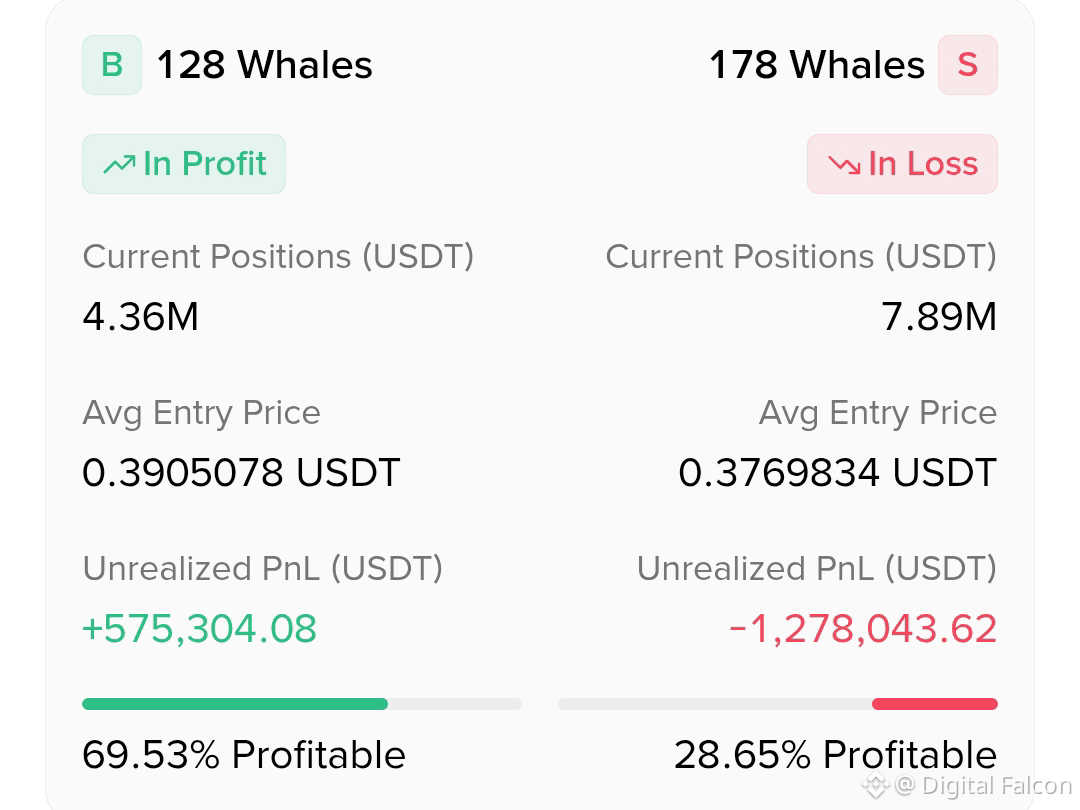Open the 178 Whales heading
This screenshot has width=1080, height=810.
pos(817,65)
